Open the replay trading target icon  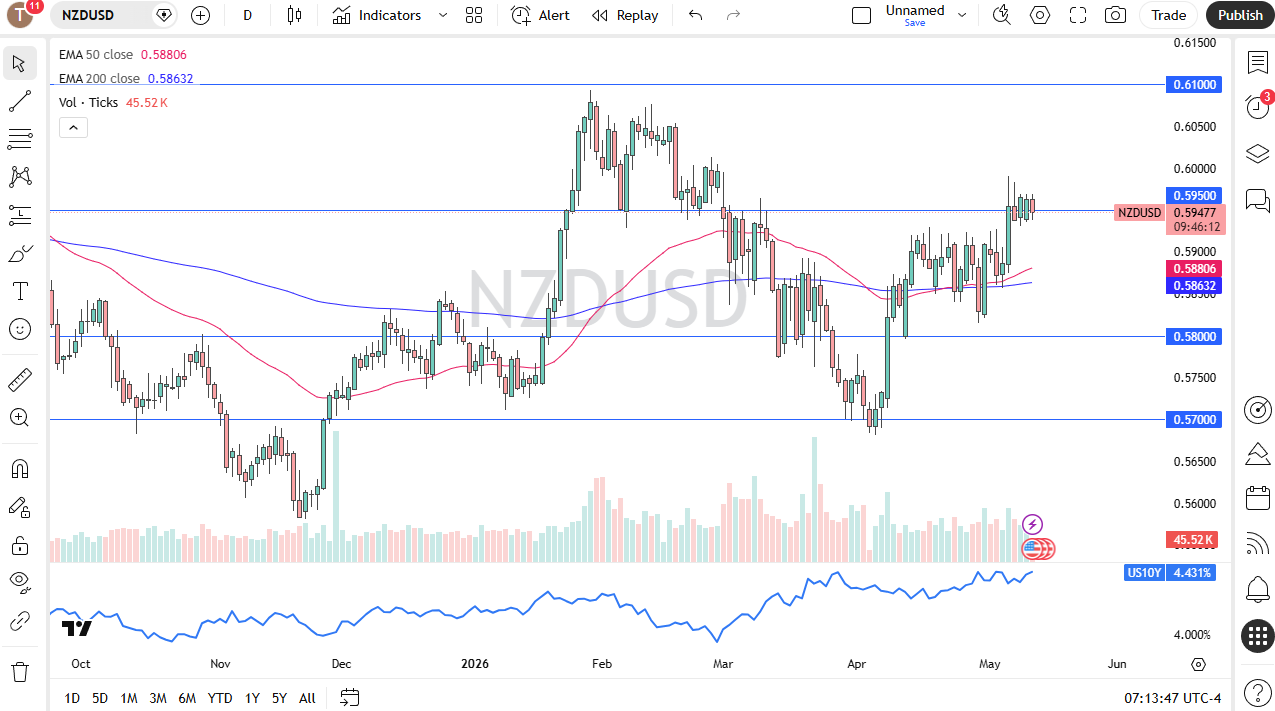coord(1257,409)
